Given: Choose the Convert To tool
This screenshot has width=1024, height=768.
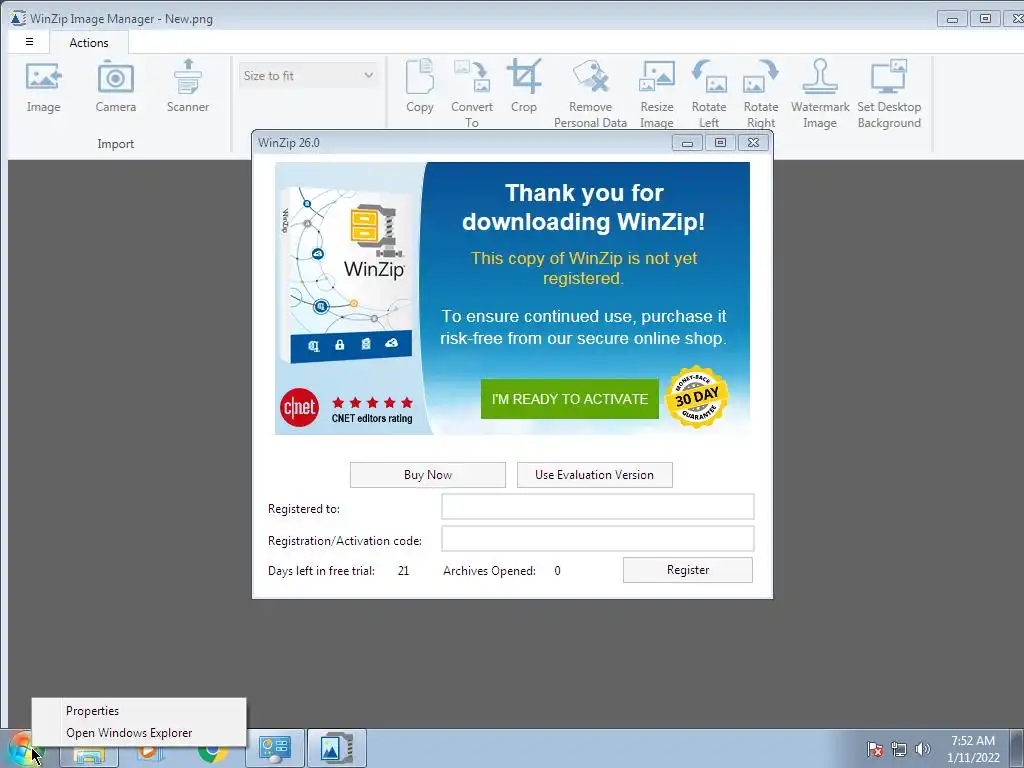Looking at the screenshot, I should [472, 93].
